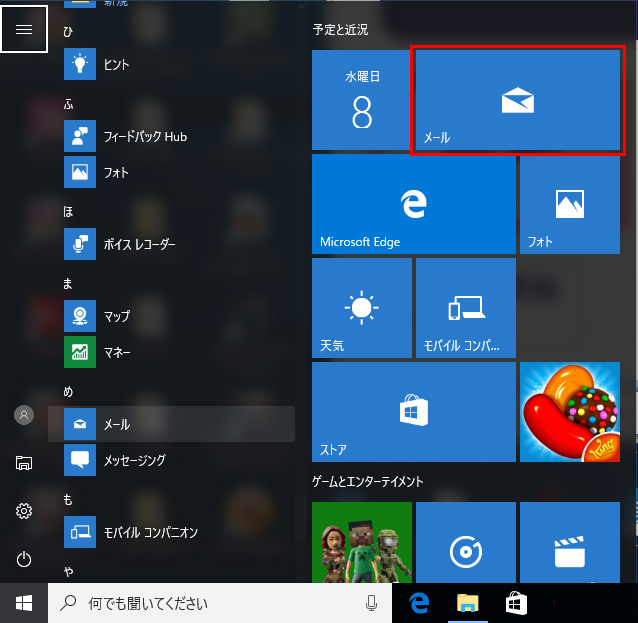638x623 pixels.
Task: Click the Windows Start button
Action: (24, 603)
